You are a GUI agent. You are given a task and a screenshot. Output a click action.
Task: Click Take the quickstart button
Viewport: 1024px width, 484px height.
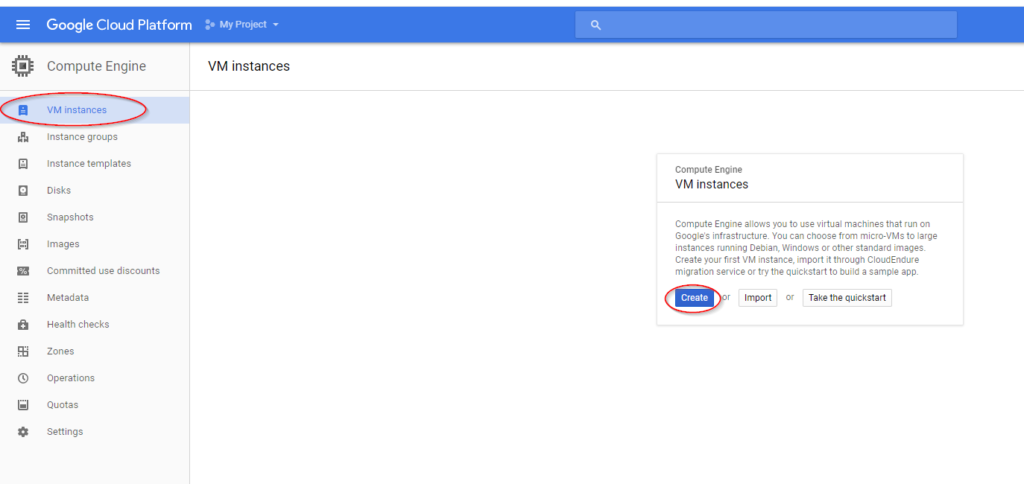click(x=847, y=298)
